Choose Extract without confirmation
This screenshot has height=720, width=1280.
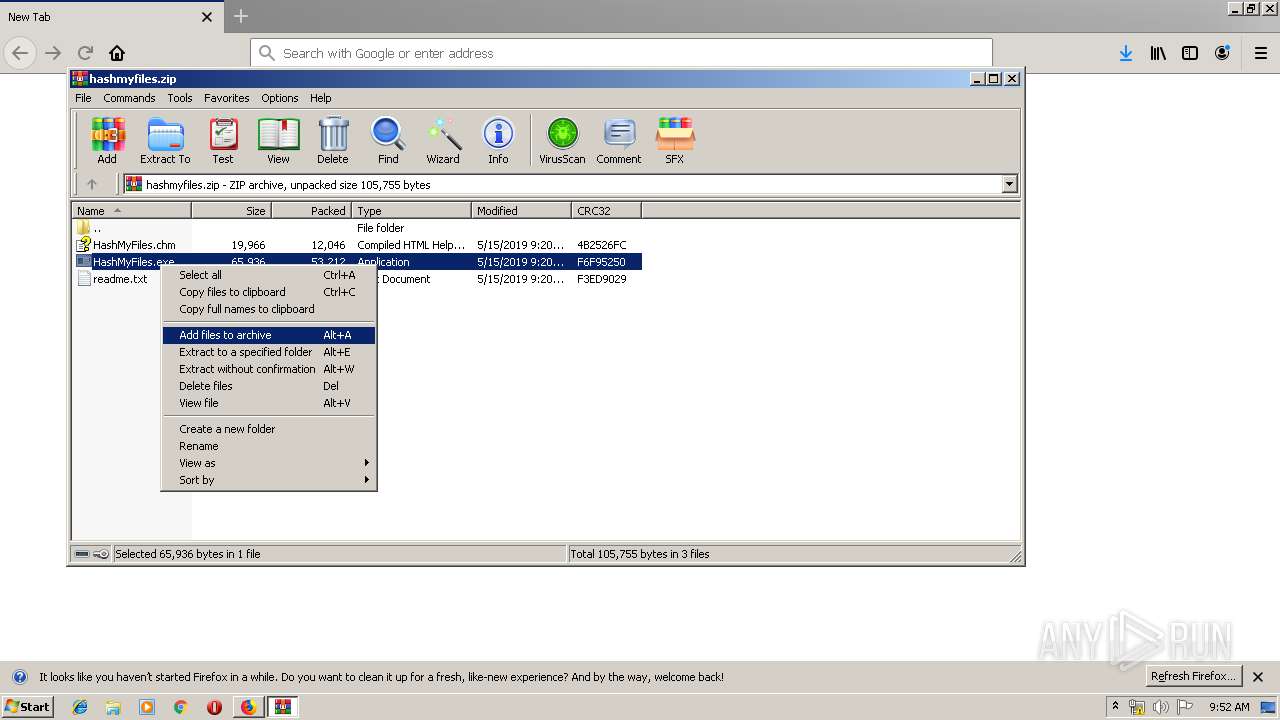(x=269, y=369)
